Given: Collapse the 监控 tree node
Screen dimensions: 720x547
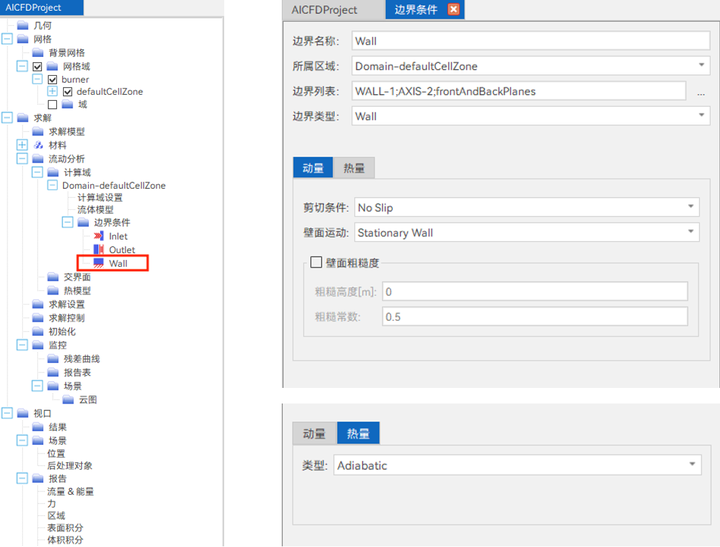Looking at the screenshot, I should click(22, 345).
